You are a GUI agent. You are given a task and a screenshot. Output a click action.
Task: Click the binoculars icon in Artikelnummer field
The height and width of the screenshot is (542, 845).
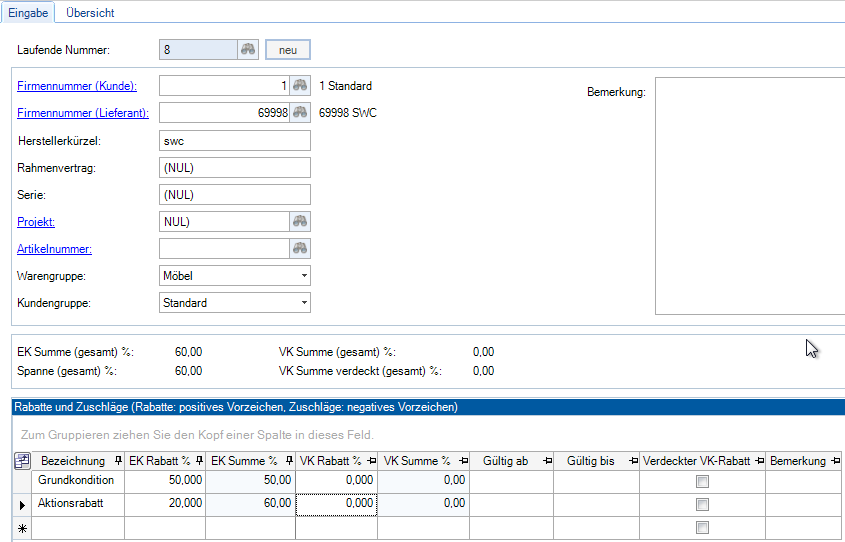pyautogui.click(x=299, y=248)
